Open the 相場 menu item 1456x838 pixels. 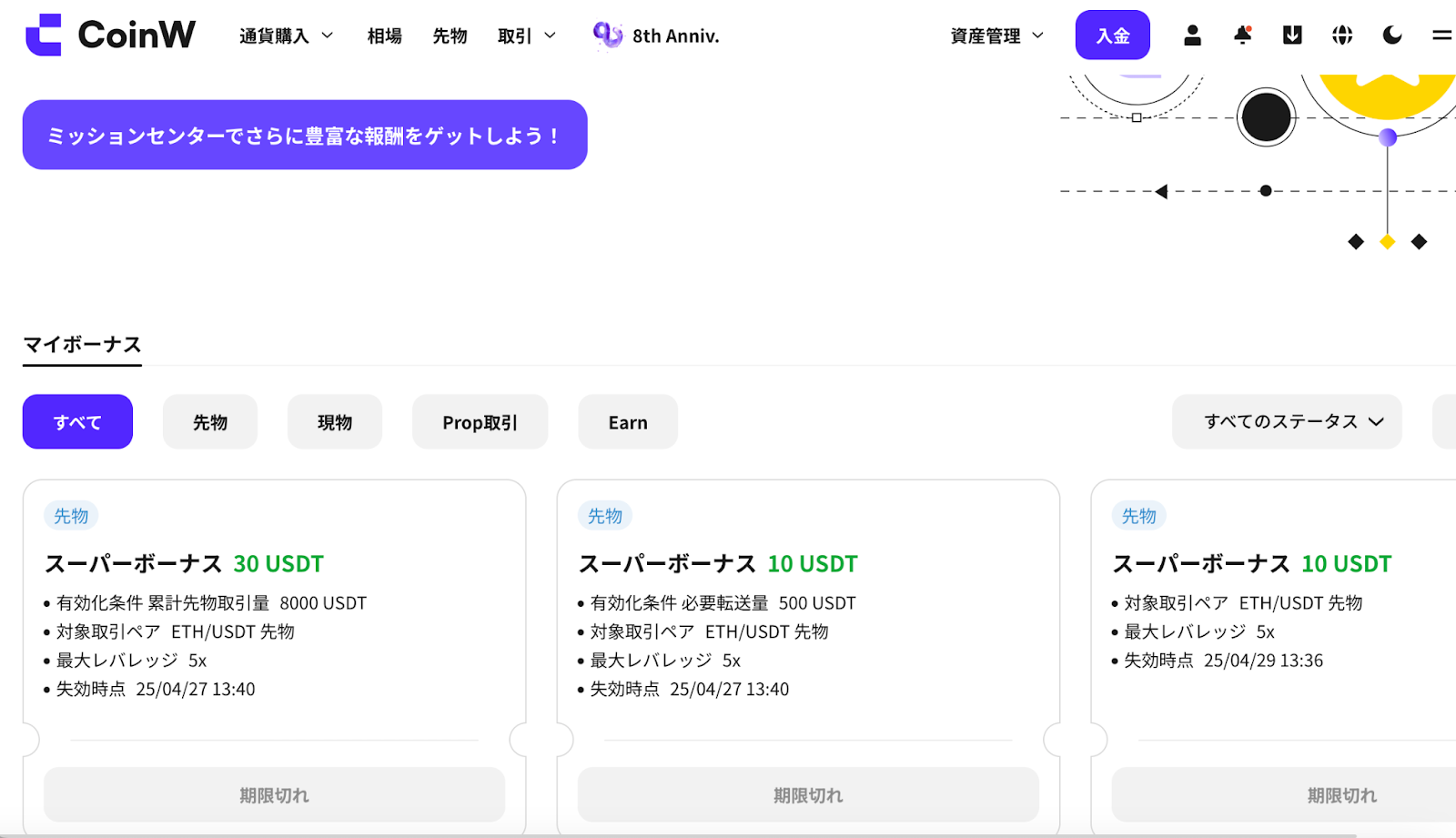point(385,36)
